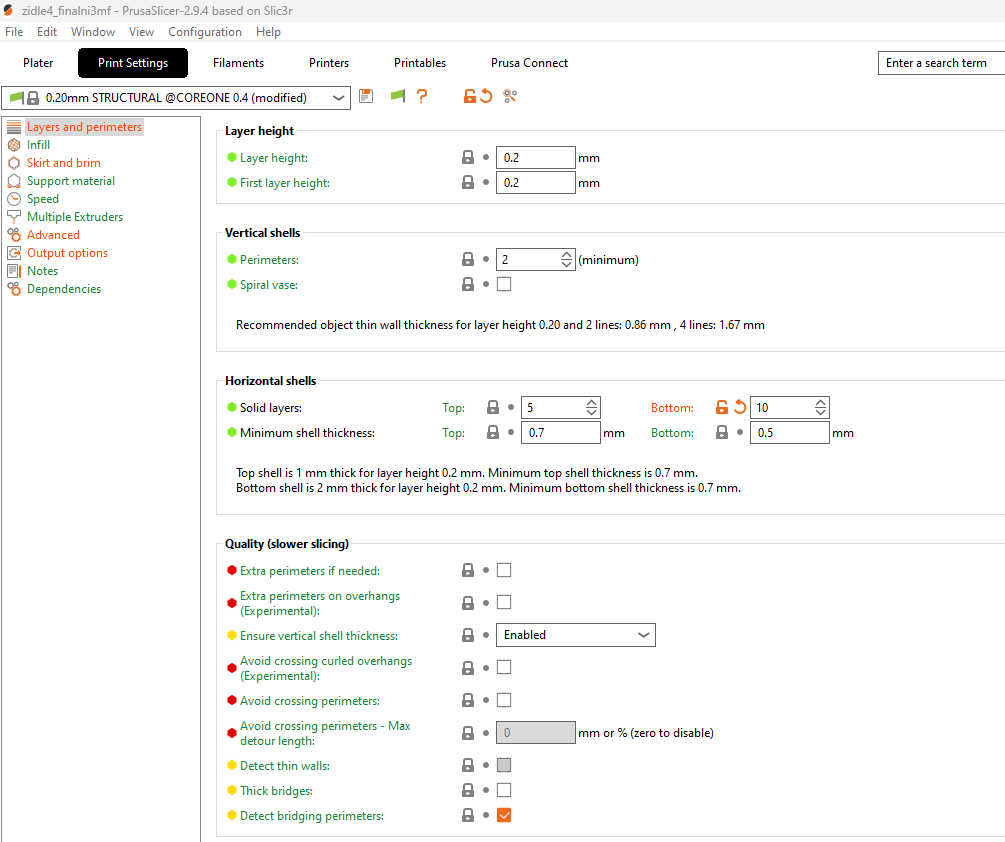Enable Avoid crossing perimeters checkbox

click(504, 700)
